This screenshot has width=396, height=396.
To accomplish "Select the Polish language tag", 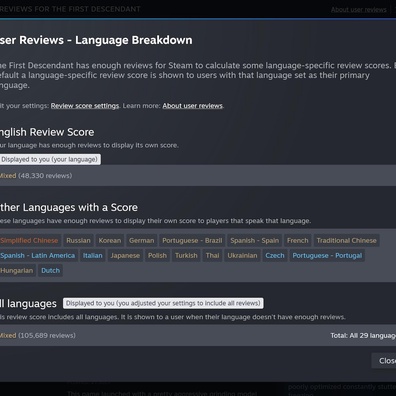I will (157, 255).
